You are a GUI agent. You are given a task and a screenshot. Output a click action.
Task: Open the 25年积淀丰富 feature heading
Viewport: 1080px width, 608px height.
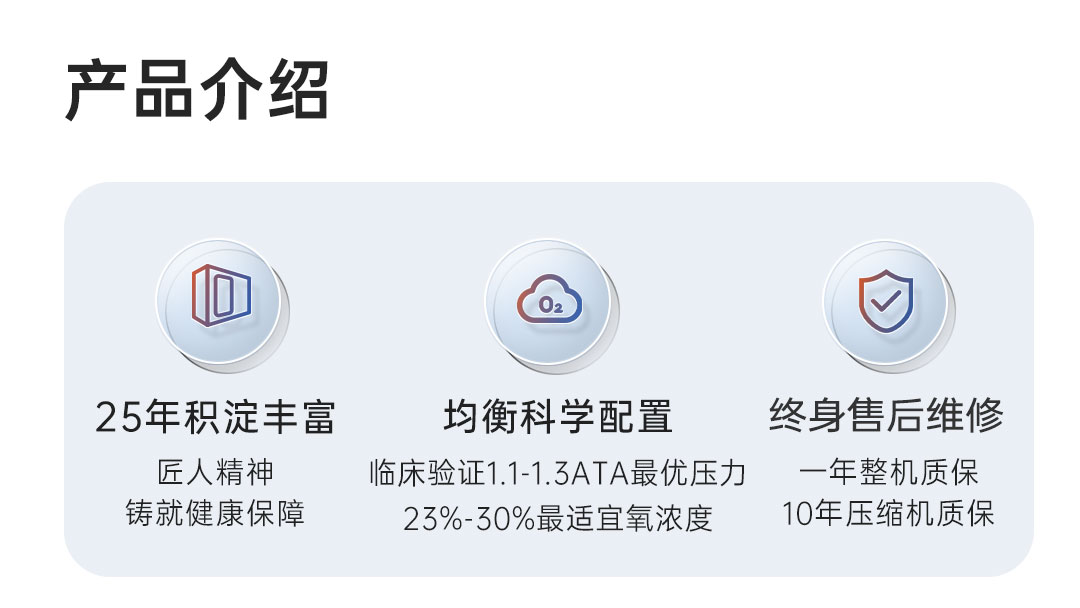(x=215, y=417)
